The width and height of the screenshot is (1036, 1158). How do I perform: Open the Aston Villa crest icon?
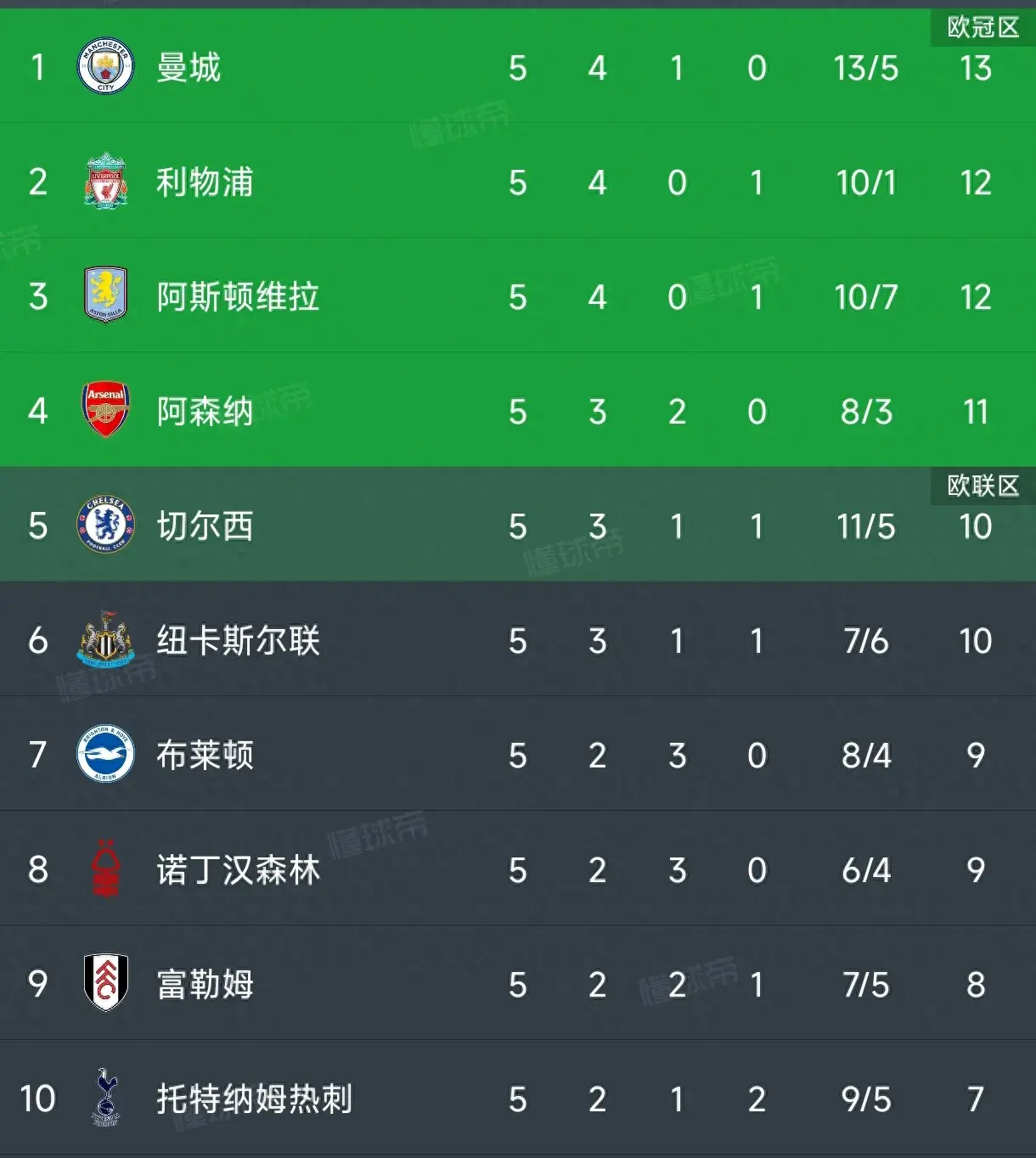coord(105,295)
